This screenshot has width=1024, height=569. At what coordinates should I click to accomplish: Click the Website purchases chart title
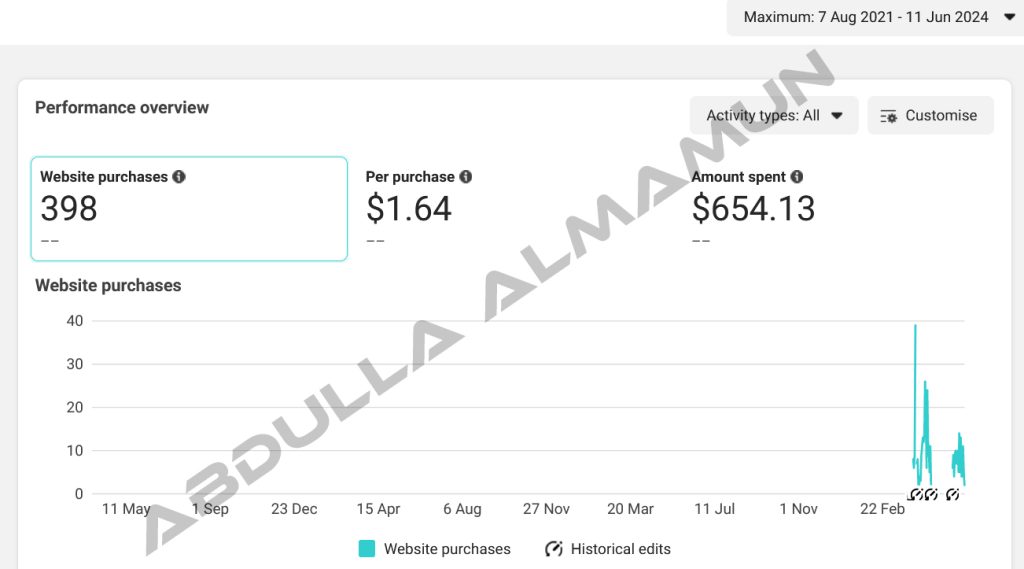point(108,285)
